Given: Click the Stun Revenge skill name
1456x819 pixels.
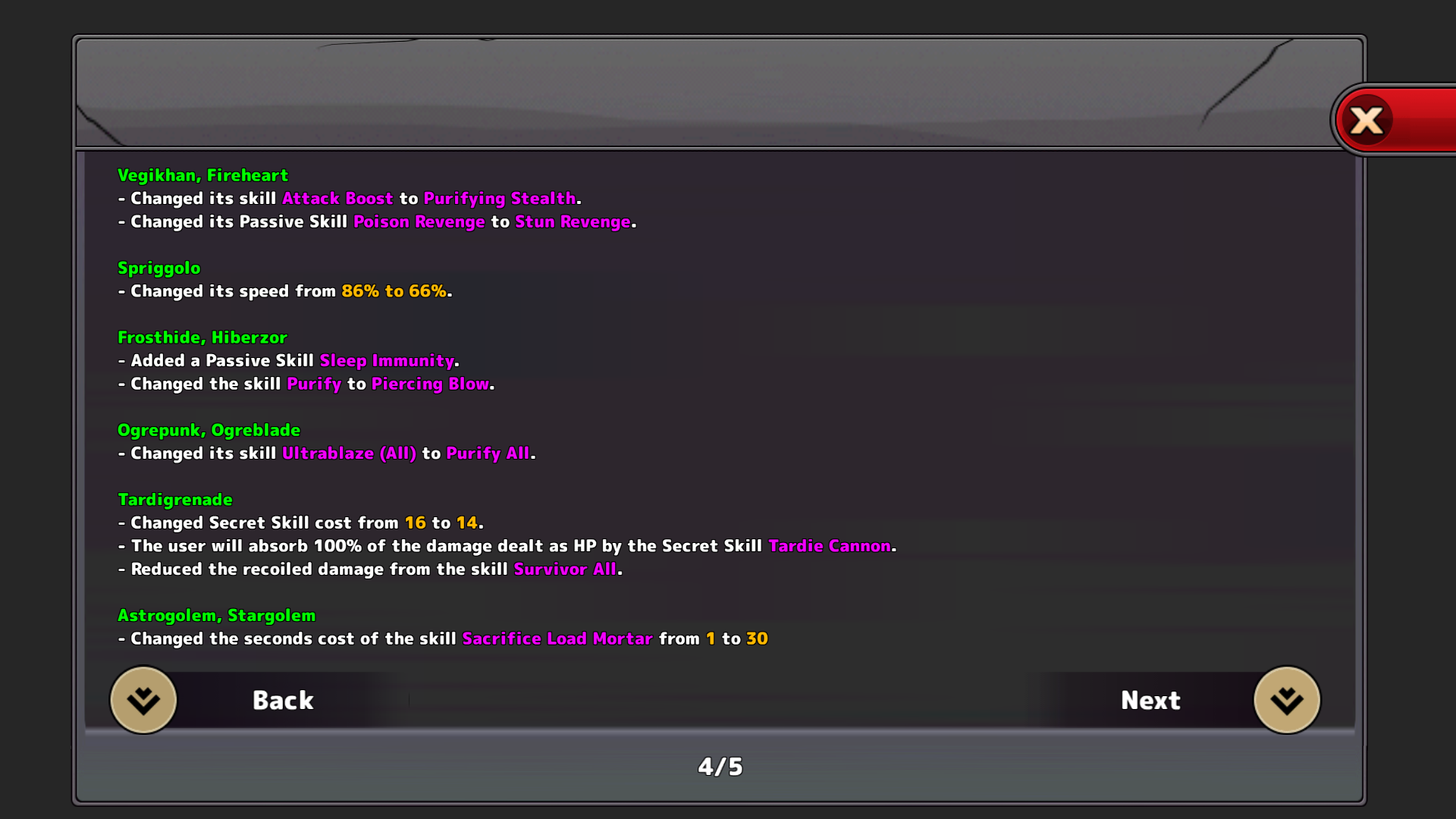Looking at the screenshot, I should click(x=573, y=222).
